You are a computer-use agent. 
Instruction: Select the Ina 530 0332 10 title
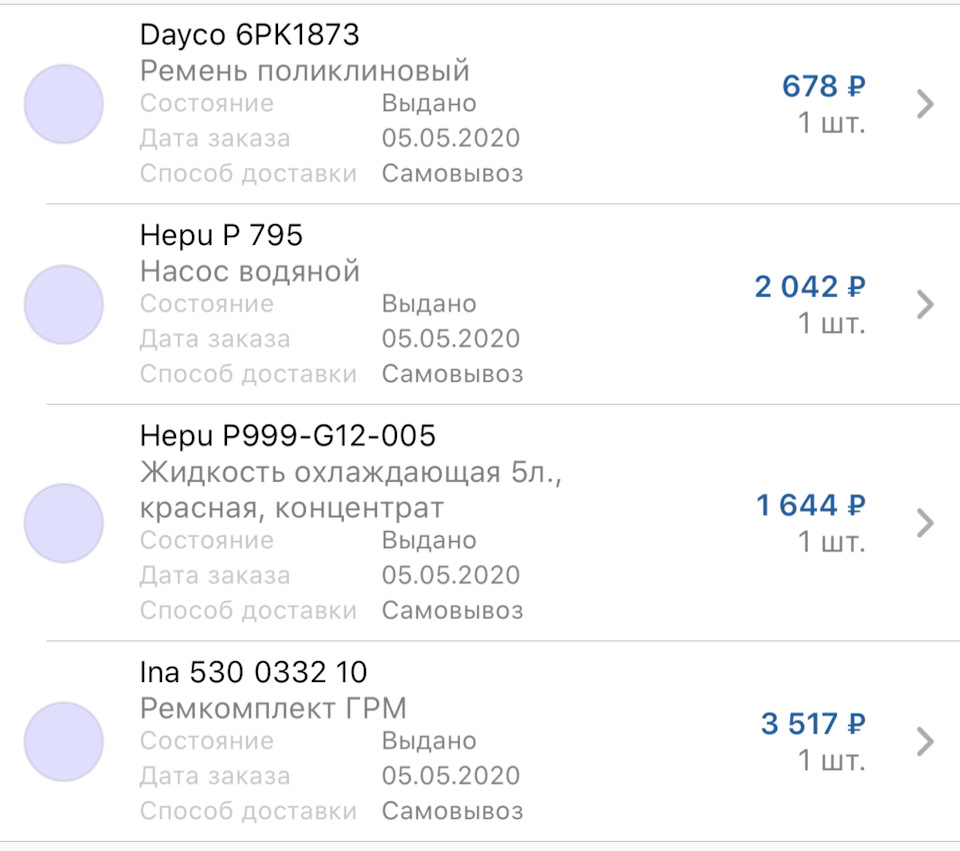[254, 672]
